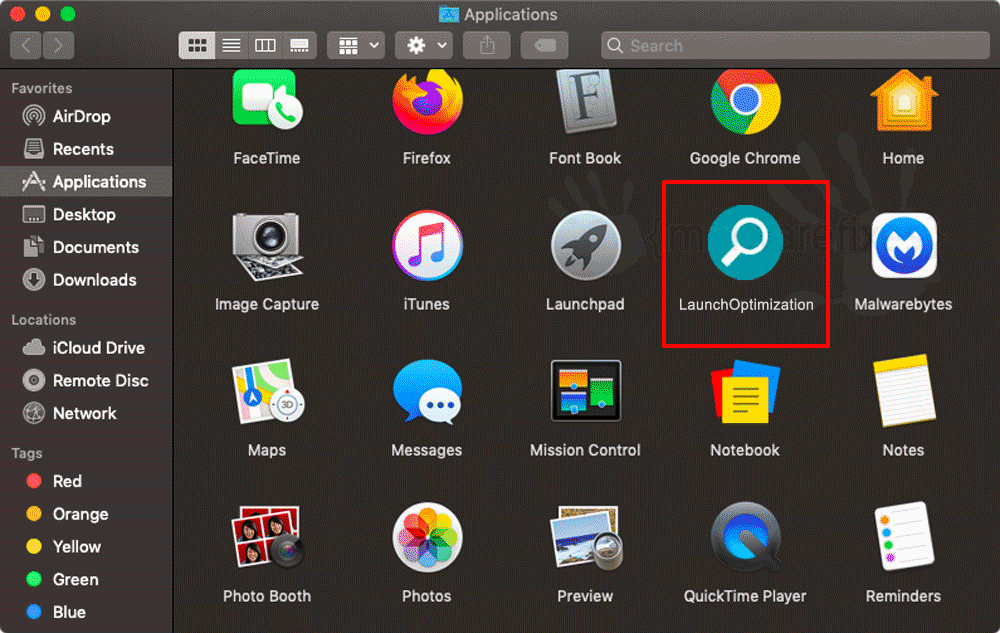1000x633 pixels.
Task: Select the Font Book app icon
Action: pyautogui.click(x=585, y=101)
